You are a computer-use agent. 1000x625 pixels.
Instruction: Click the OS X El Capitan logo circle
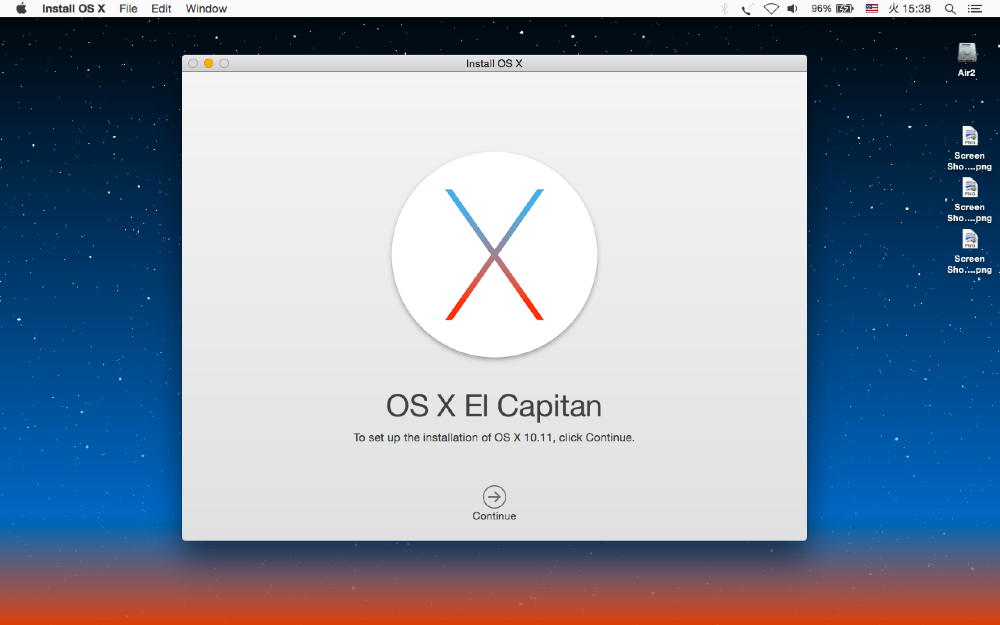pos(494,254)
